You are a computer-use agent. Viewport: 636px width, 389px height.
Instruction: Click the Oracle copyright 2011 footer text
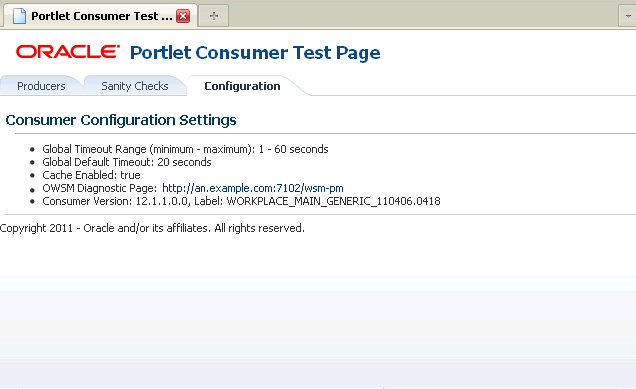click(x=152, y=228)
